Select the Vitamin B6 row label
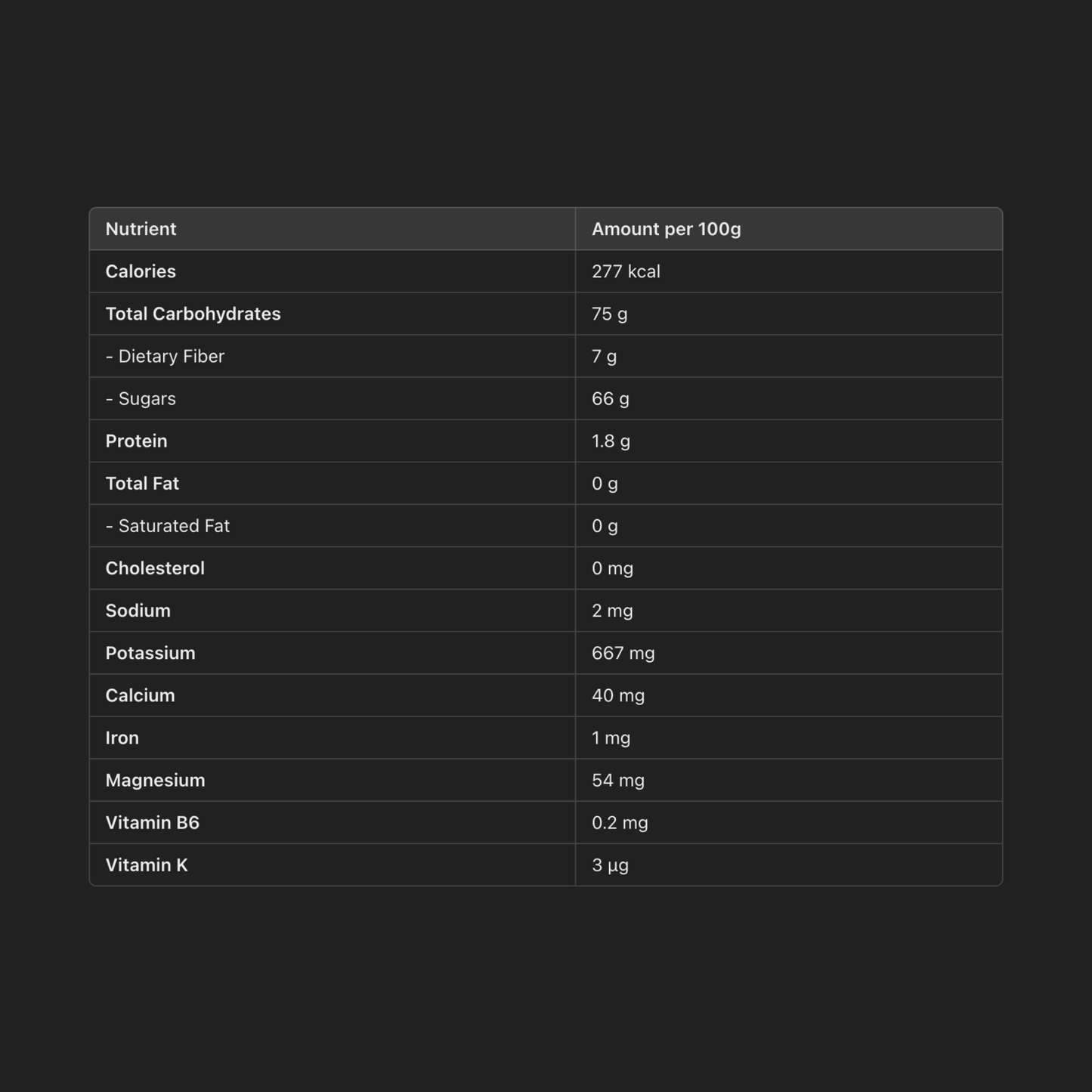The height and width of the screenshot is (1092, 1092). tap(152, 821)
